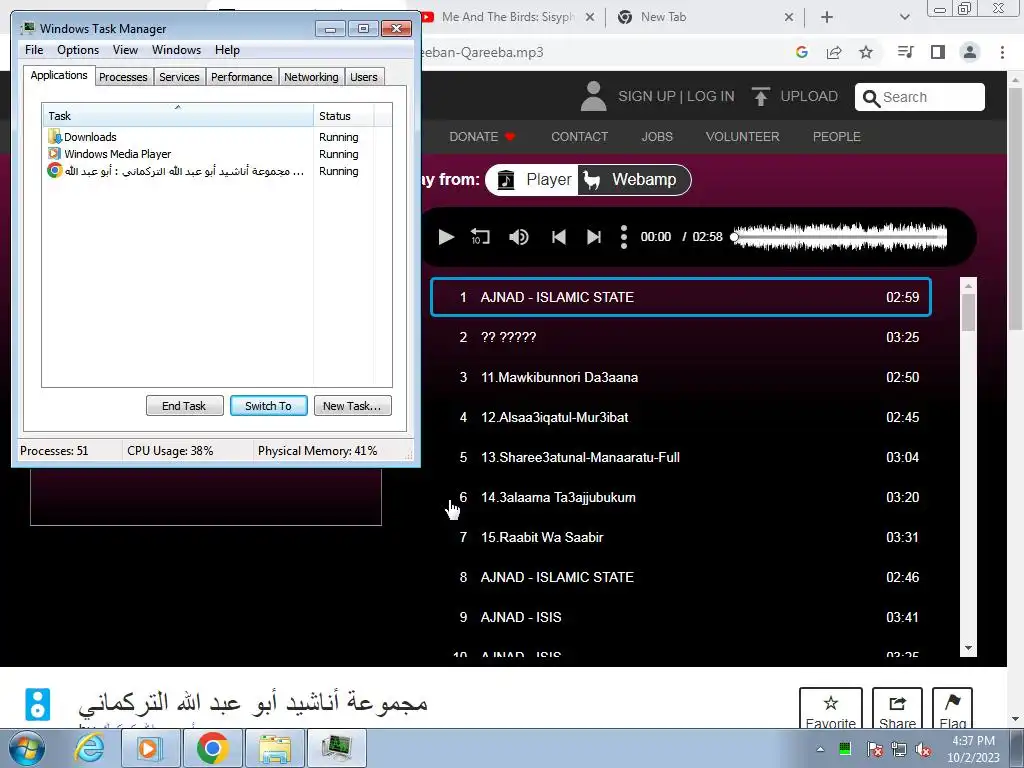Image resolution: width=1024 pixels, height=768 pixels.
Task: Click Switch To button
Action: point(268,406)
